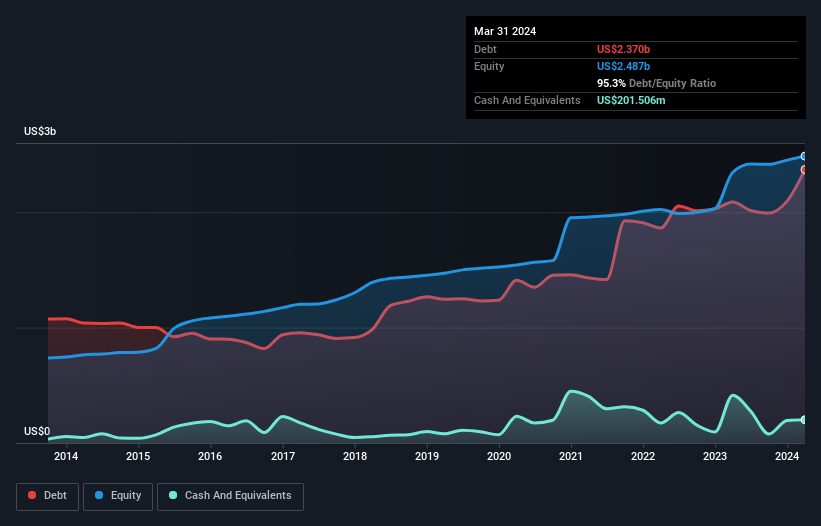Click the teal Cash legend dot

pos(173,495)
